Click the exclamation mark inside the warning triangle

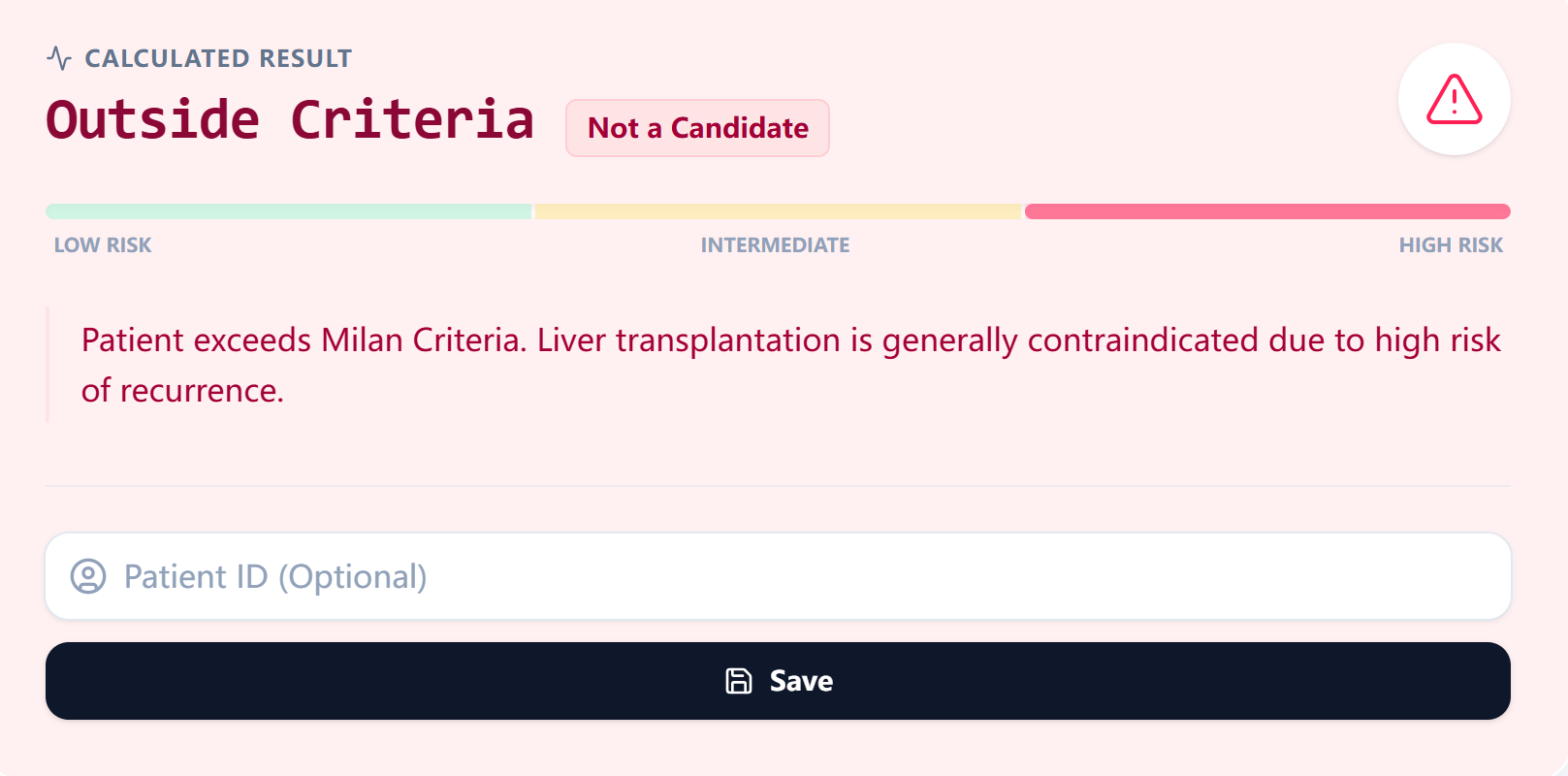coord(1454,102)
